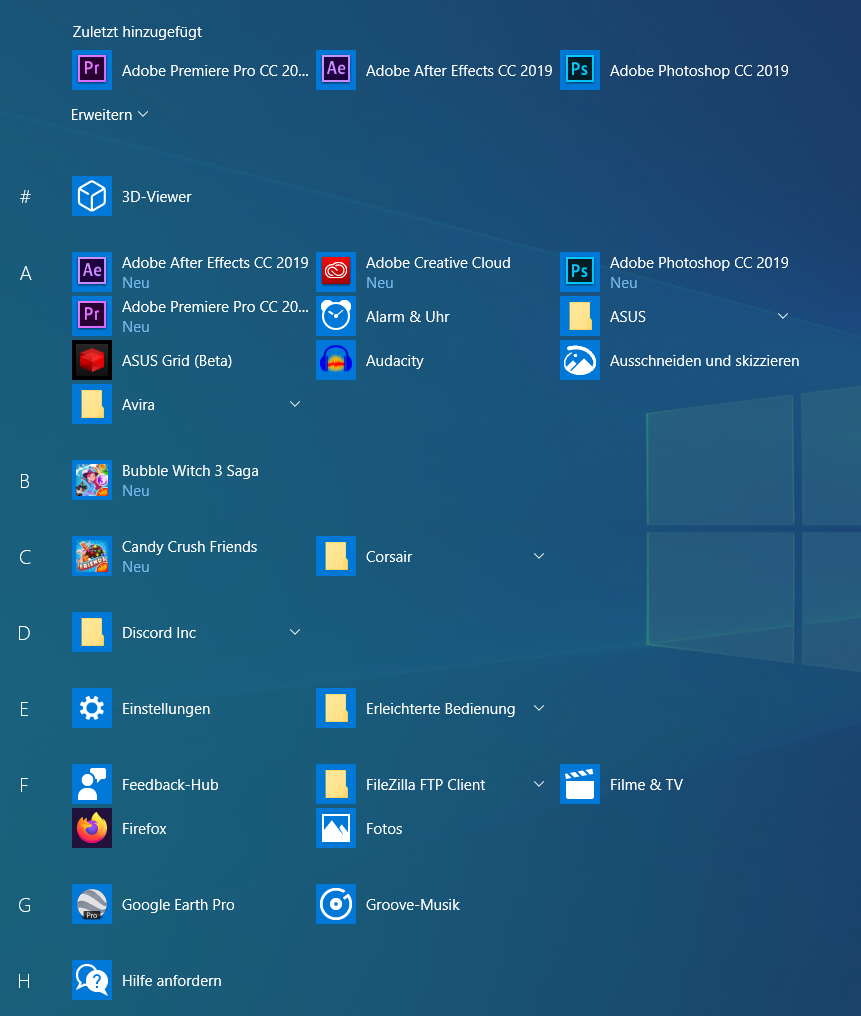The image size is (861, 1016).
Task: Open the Filme & TV clapperboard icon
Action: click(x=580, y=784)
